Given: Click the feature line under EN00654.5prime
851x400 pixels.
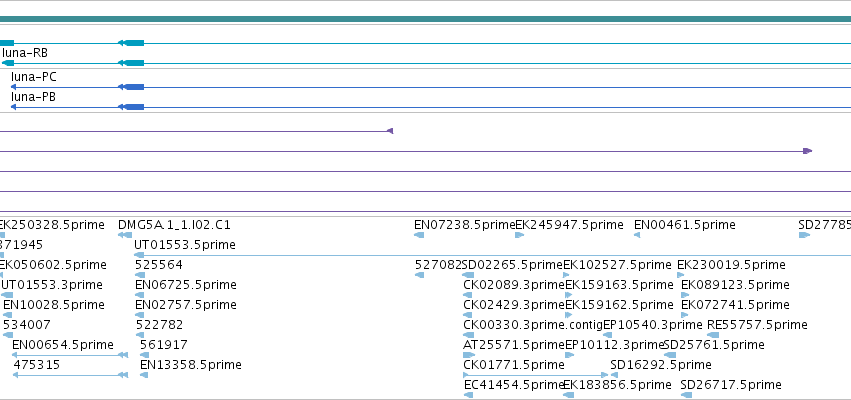Looking at the screenshot, I should pyautogui.click(x=70, y=355).
